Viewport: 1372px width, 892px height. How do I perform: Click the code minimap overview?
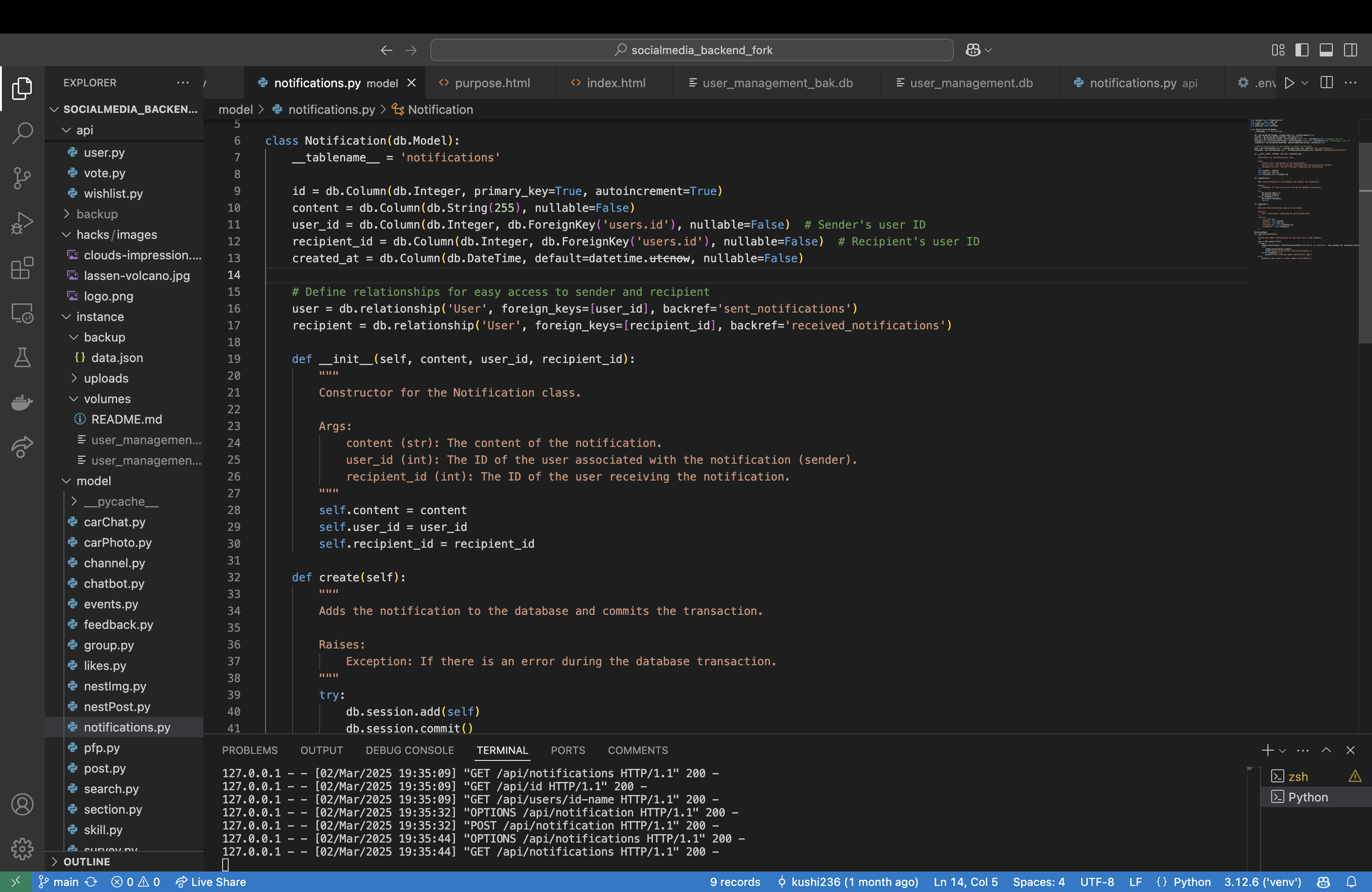pos(1304,190)
